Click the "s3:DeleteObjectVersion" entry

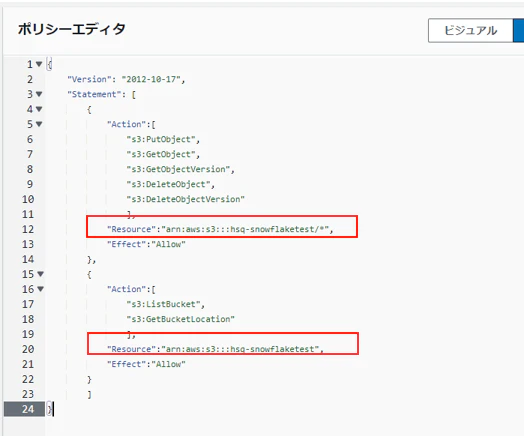point(185,199)
